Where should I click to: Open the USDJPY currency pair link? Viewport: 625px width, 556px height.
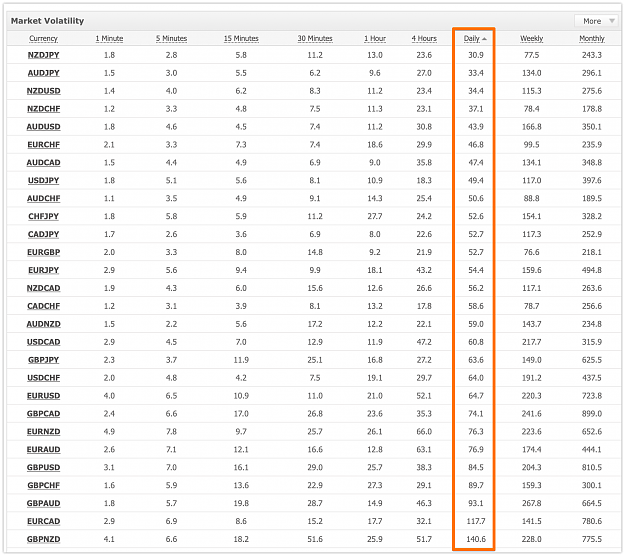point(43,181)
